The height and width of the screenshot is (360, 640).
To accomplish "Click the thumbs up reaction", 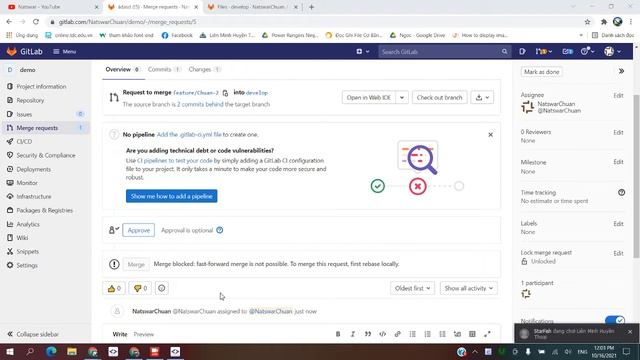I will click(x=114, y=288).
